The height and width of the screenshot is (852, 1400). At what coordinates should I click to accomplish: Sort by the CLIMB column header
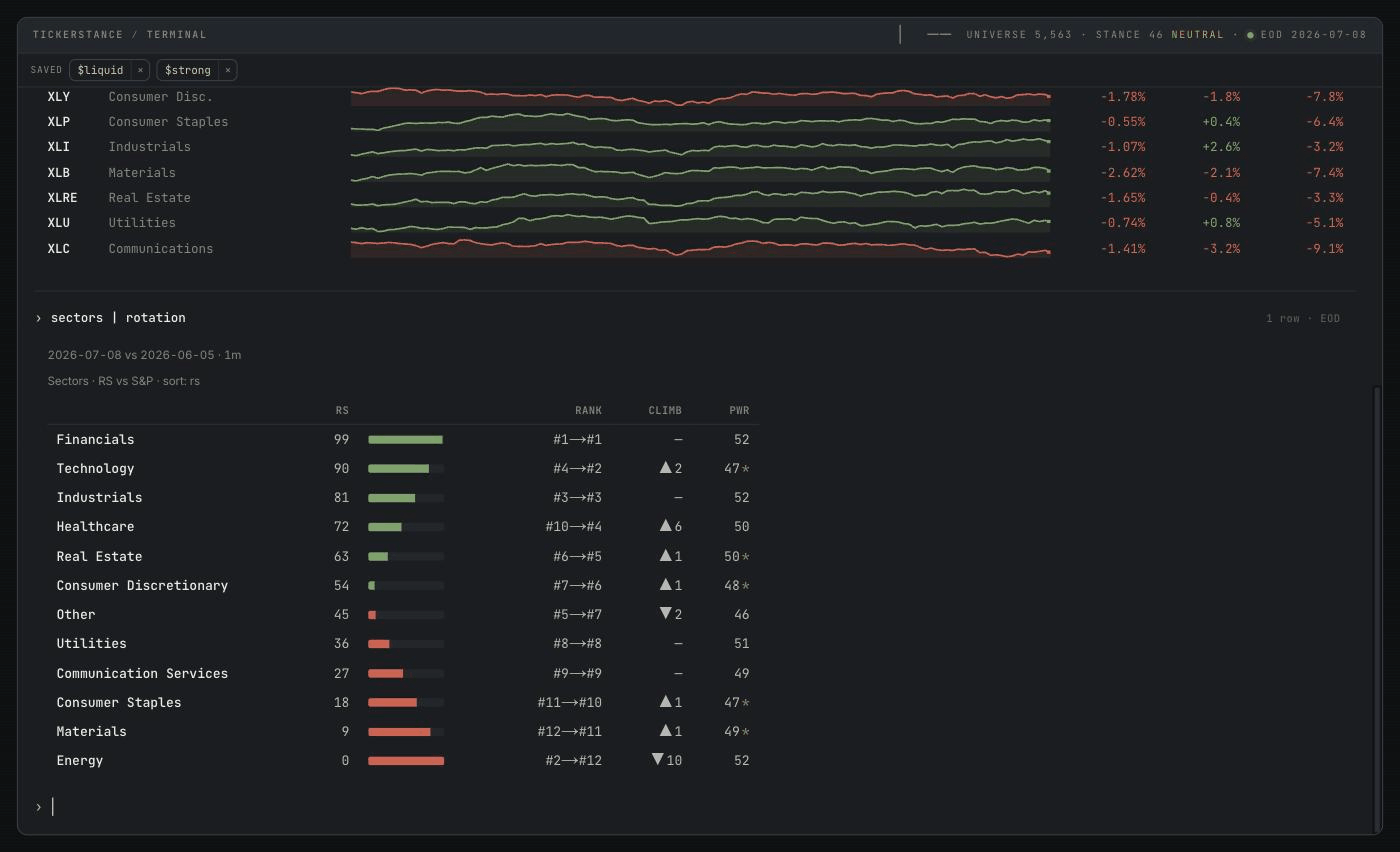click(665, 410)
